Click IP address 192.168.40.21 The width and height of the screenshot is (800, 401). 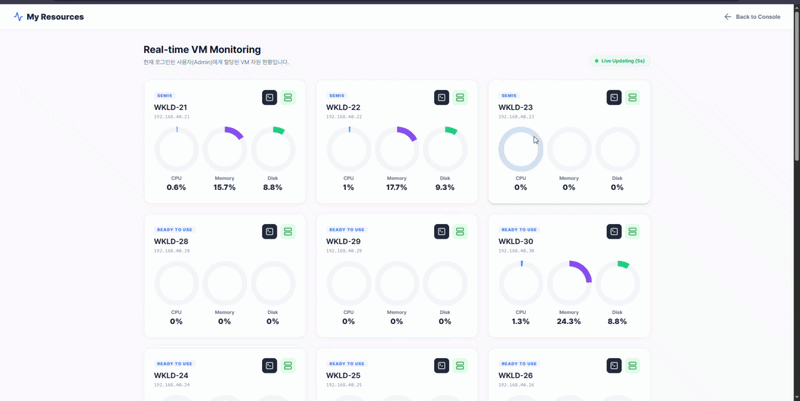172,117
